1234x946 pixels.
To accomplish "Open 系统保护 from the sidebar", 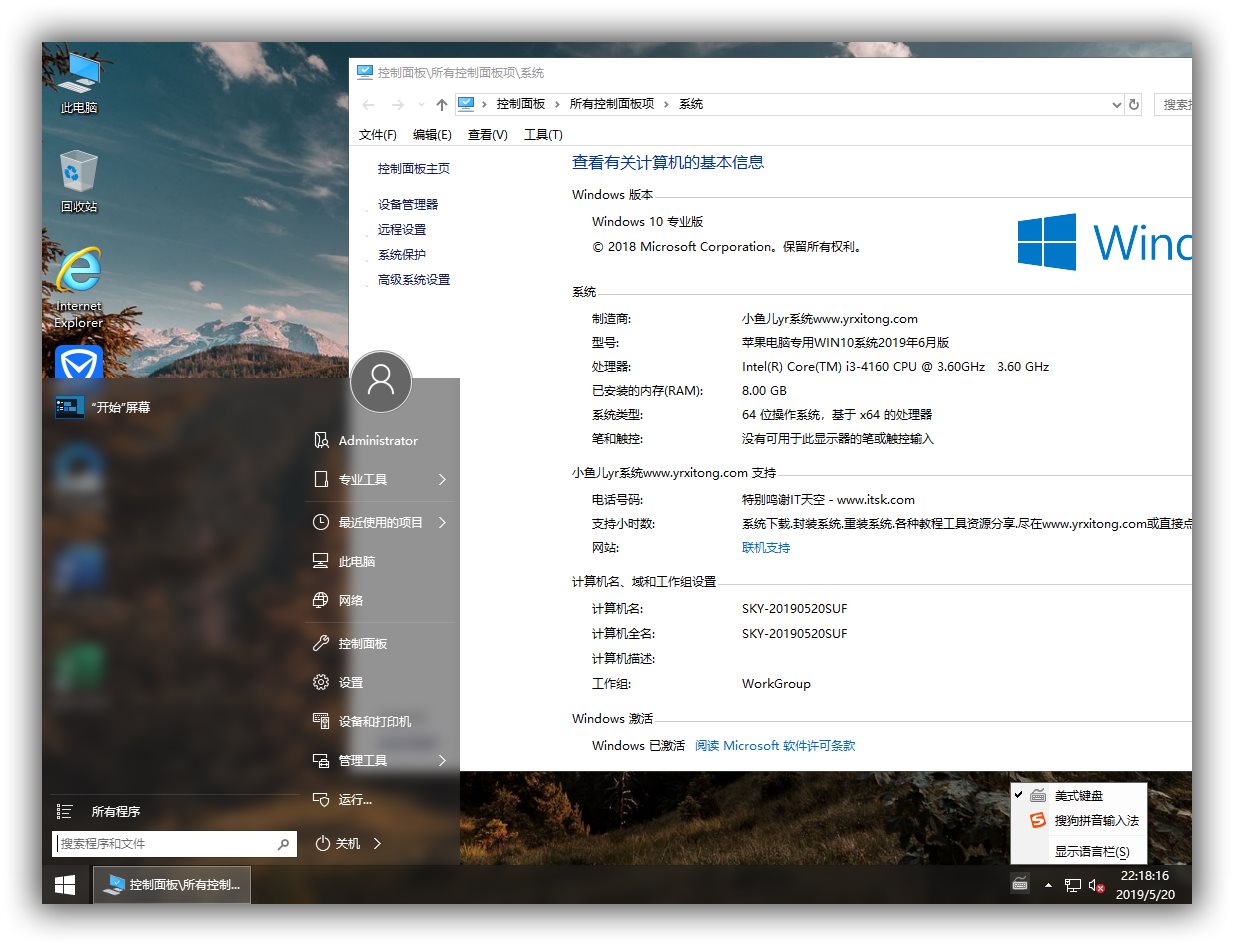I will (x=402, y=254).
